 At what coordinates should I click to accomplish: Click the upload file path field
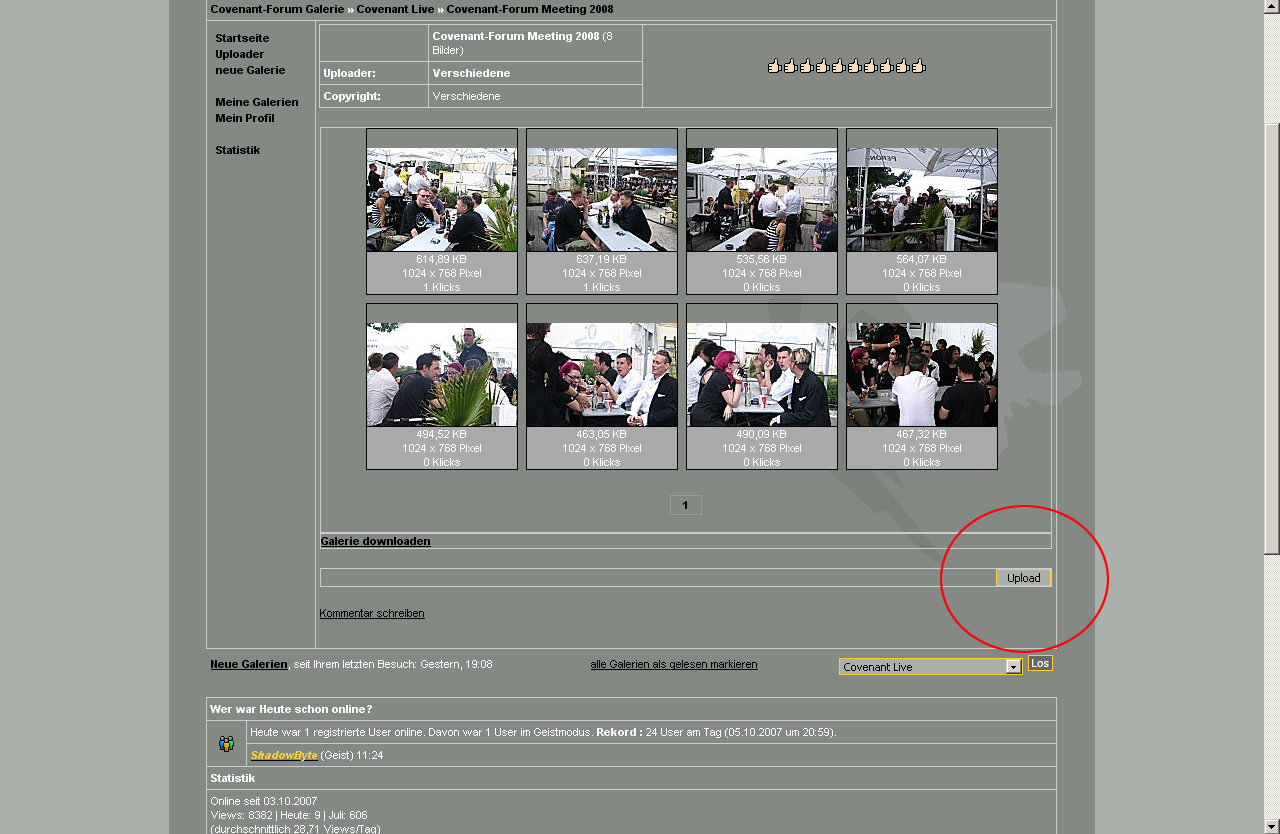657,578
